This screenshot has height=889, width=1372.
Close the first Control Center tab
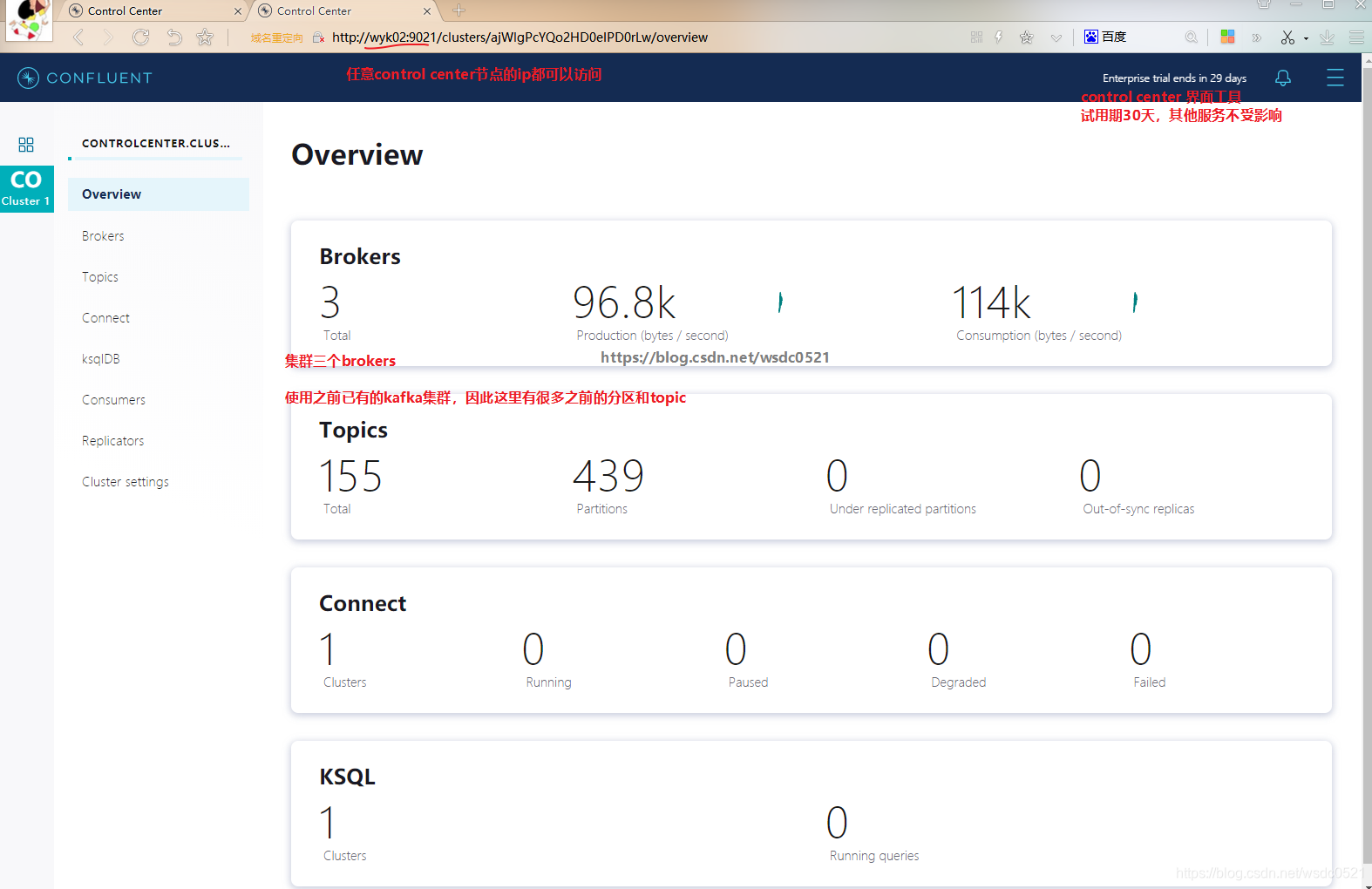pyautogui.click(x=237, y=11)
